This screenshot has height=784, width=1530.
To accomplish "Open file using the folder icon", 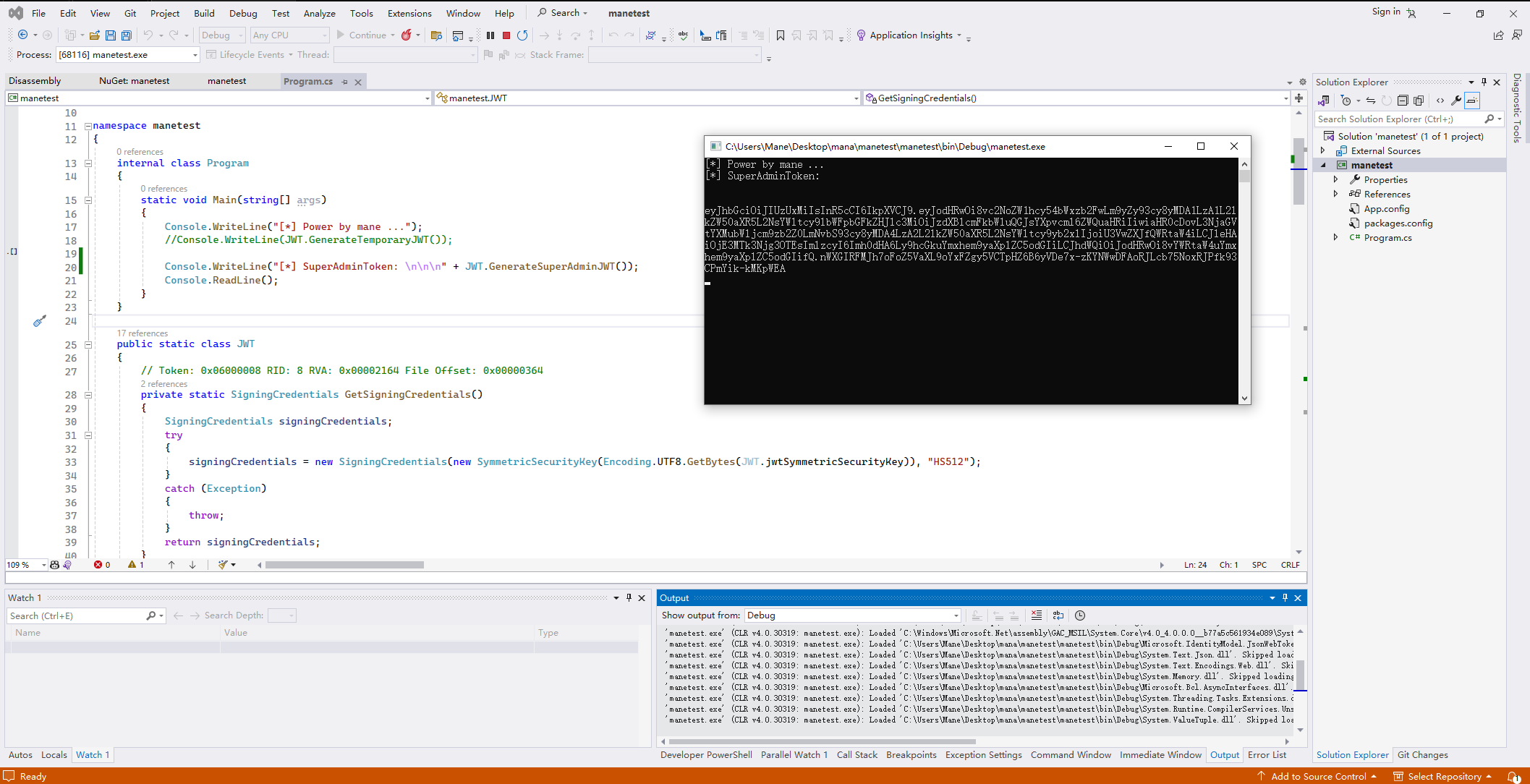I will [x=94, y=35].
